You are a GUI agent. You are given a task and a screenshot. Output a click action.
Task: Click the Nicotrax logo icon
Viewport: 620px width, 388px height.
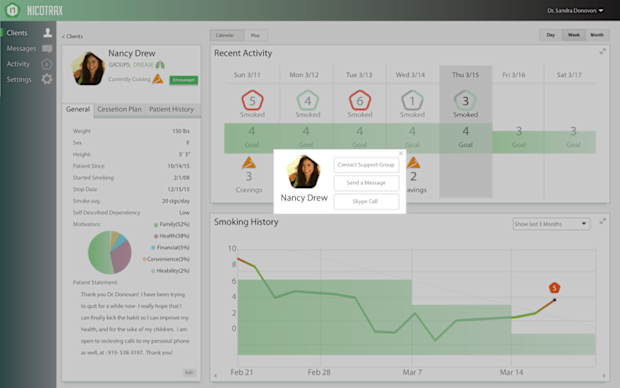click(12, 10)
